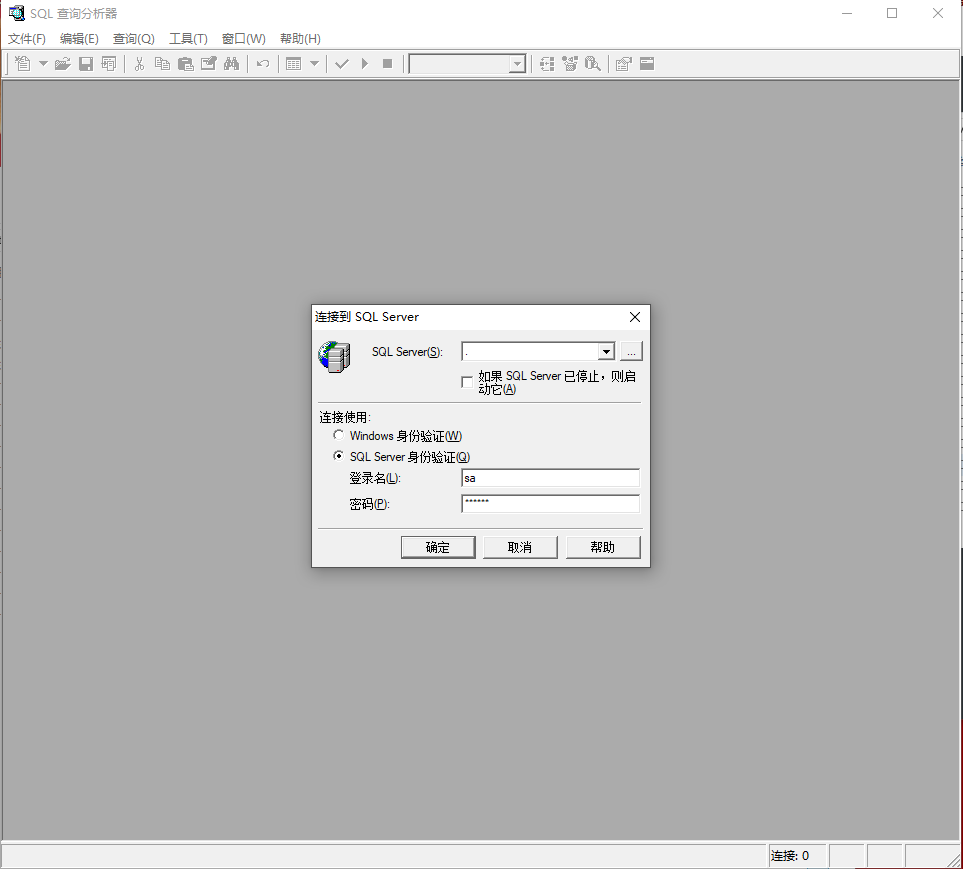The image size is (963, 869).
Task: Check 如果 SQL Server 已停止，则启动它
Action: (x=466, y=381)
